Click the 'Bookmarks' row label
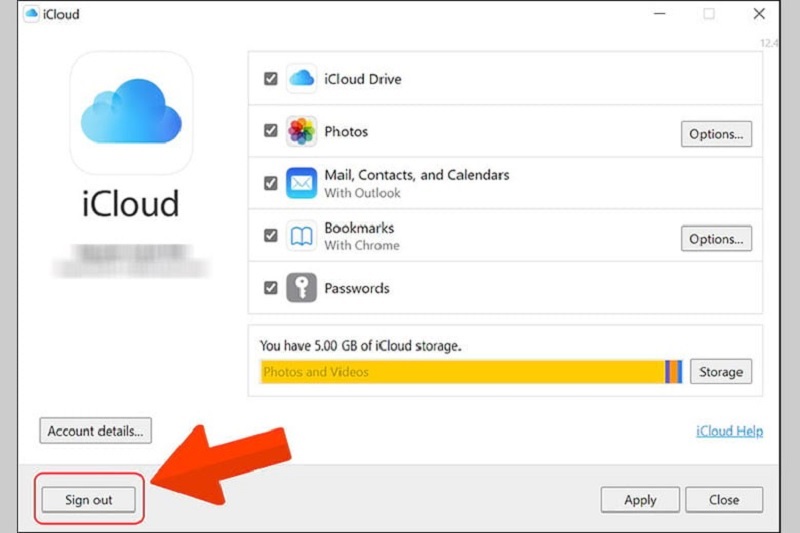 point(359,227)
